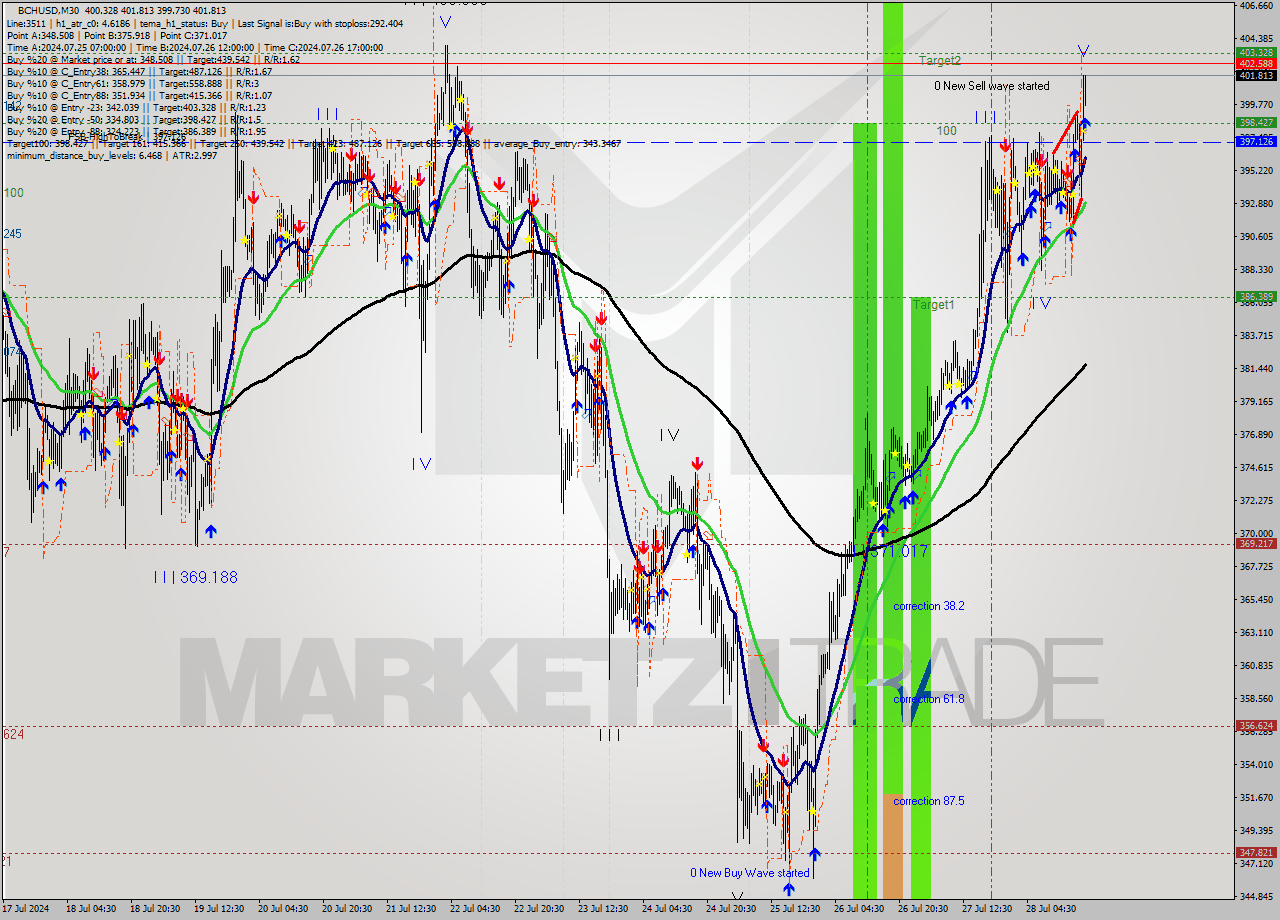This screenshot has height=920, width=1280.
Task: Click the 370.000 price axis value
Action: [x=1255, y=534]
